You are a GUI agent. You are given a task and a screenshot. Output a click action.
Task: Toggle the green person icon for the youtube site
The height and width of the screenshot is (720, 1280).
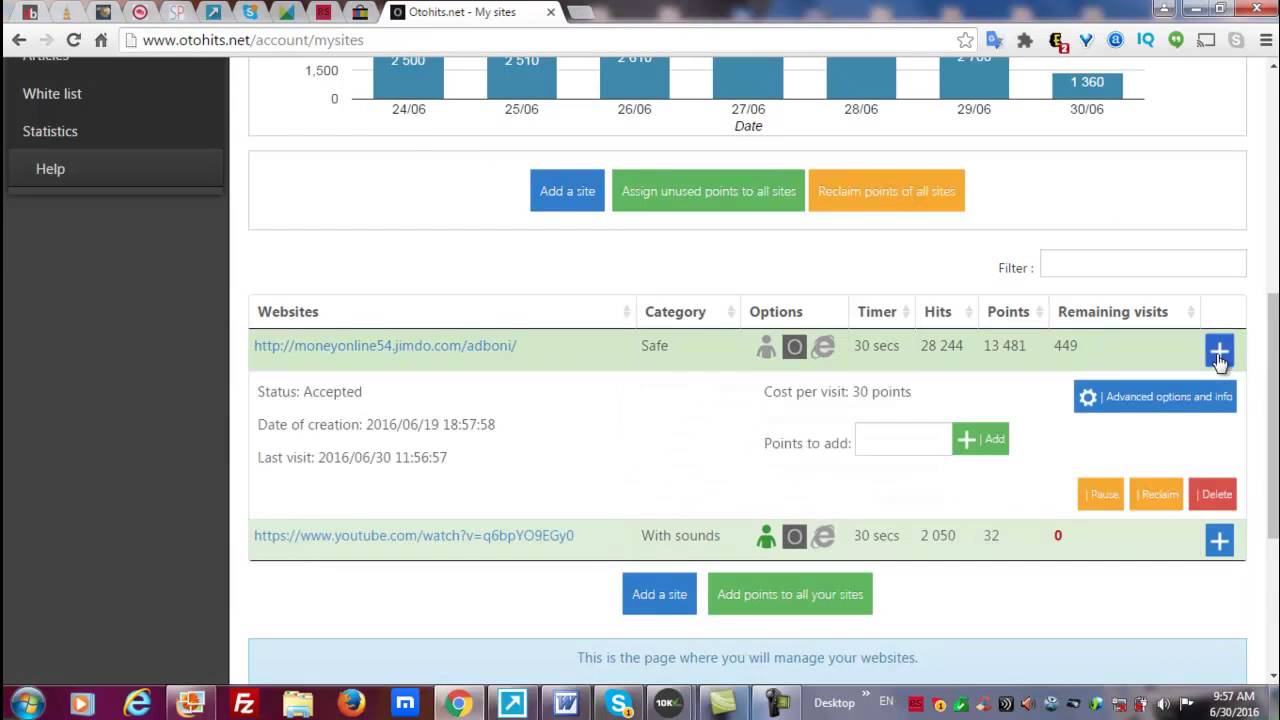click(766, 537)
